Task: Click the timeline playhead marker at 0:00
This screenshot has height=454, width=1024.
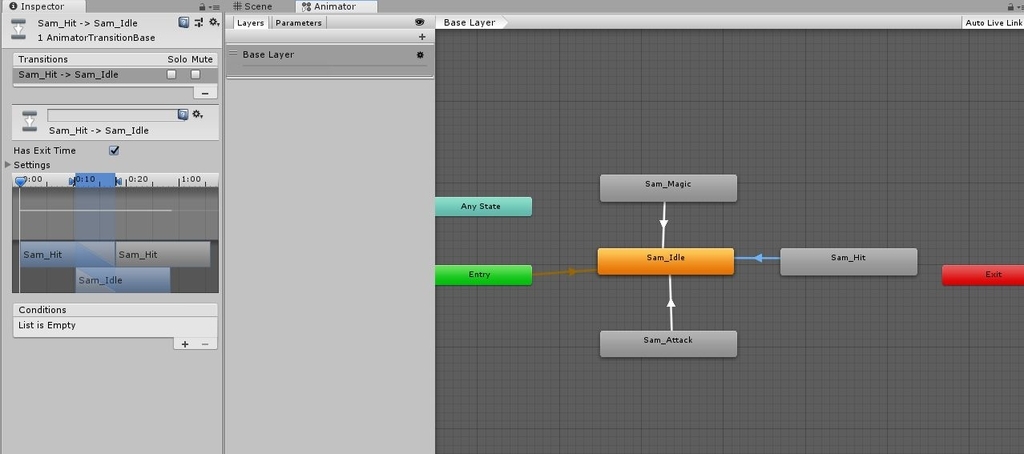Action: pos(20,181)
